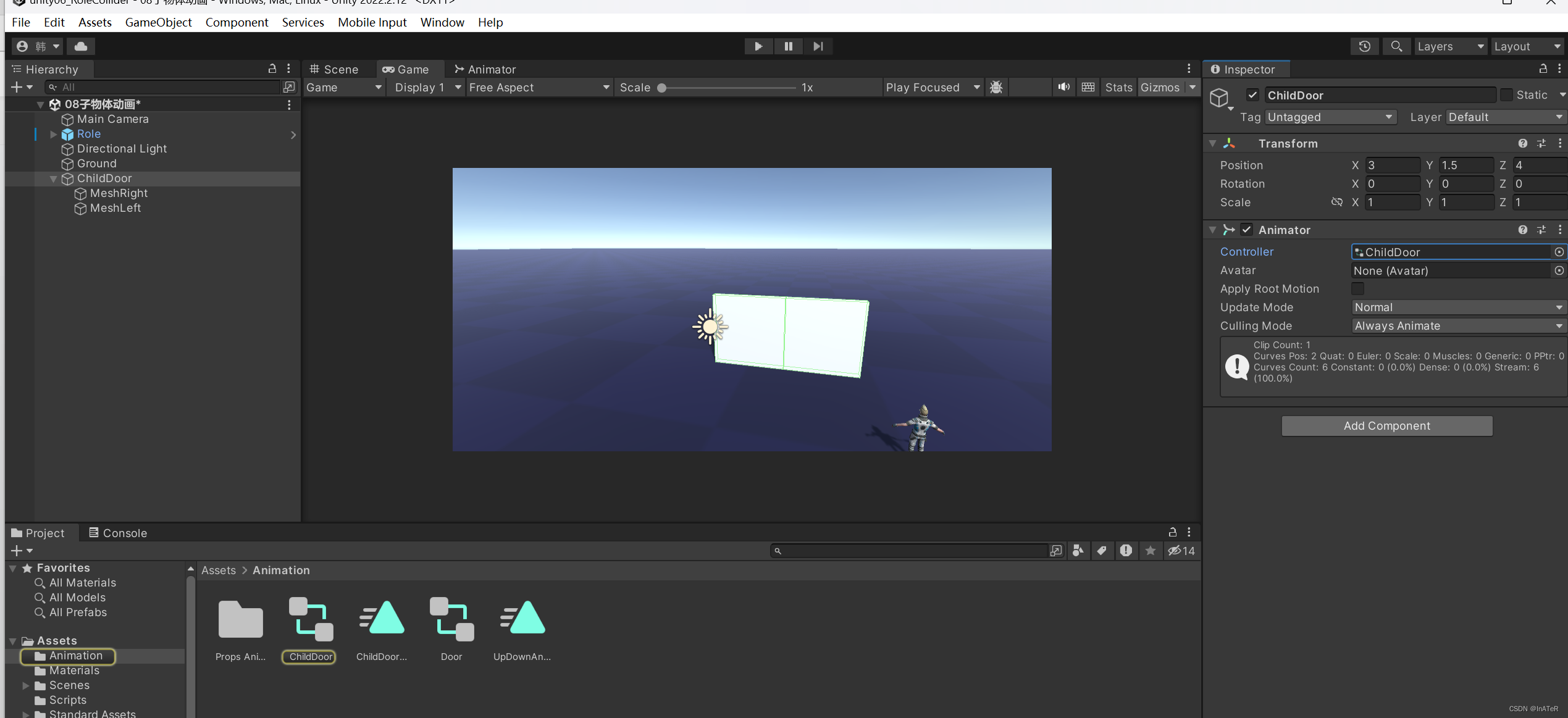
Task: Toggle the ChildDoor active checkbox
Action: pyautogui.click(x=1252, y=95)
